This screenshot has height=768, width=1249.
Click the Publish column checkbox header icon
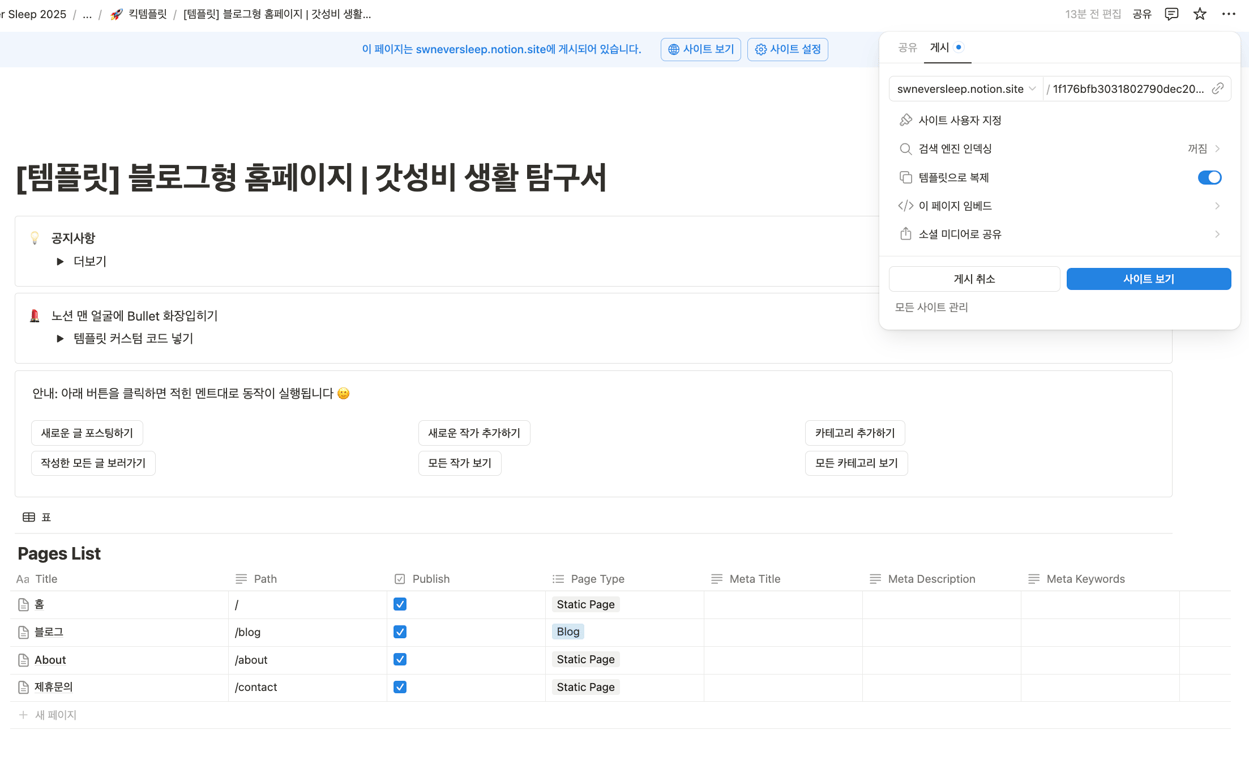400,579
